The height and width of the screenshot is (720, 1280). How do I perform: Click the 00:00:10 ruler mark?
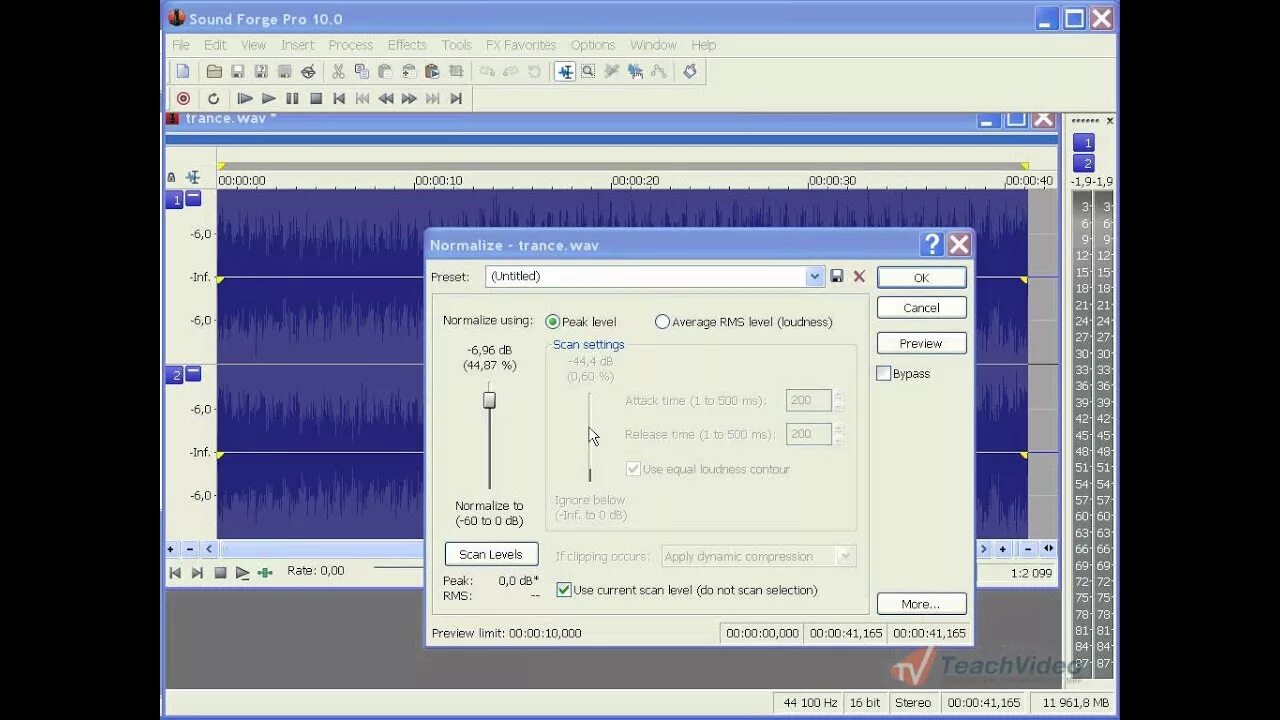tap(438, 181)
